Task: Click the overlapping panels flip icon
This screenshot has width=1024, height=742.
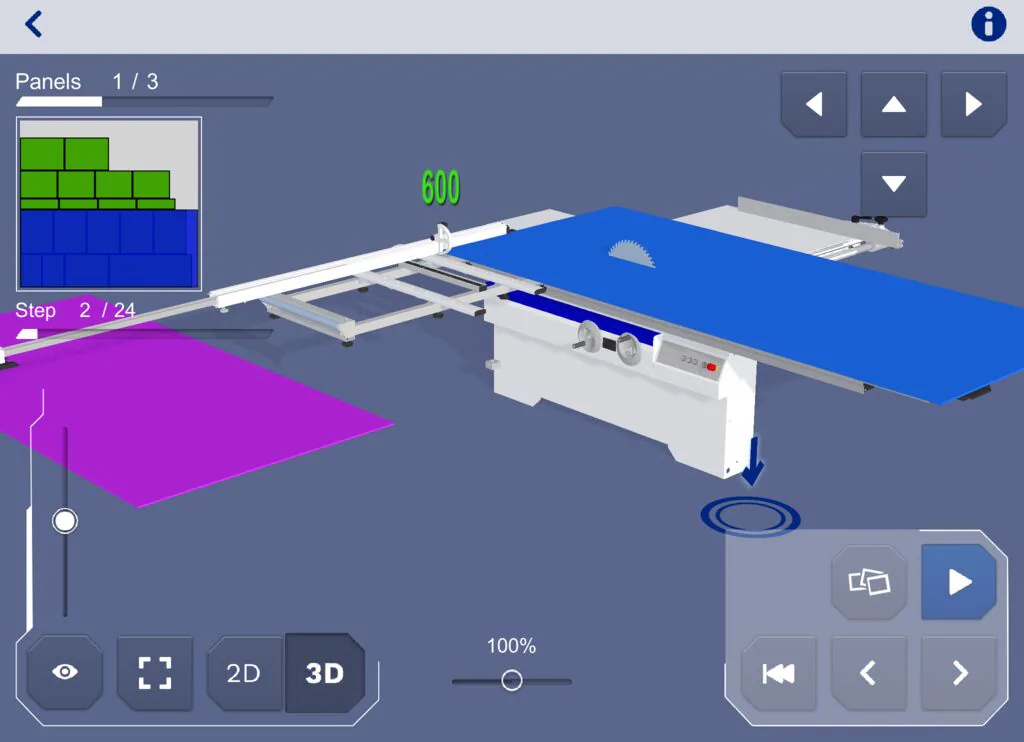Action: pyautogui.click(x=868, y=582)
